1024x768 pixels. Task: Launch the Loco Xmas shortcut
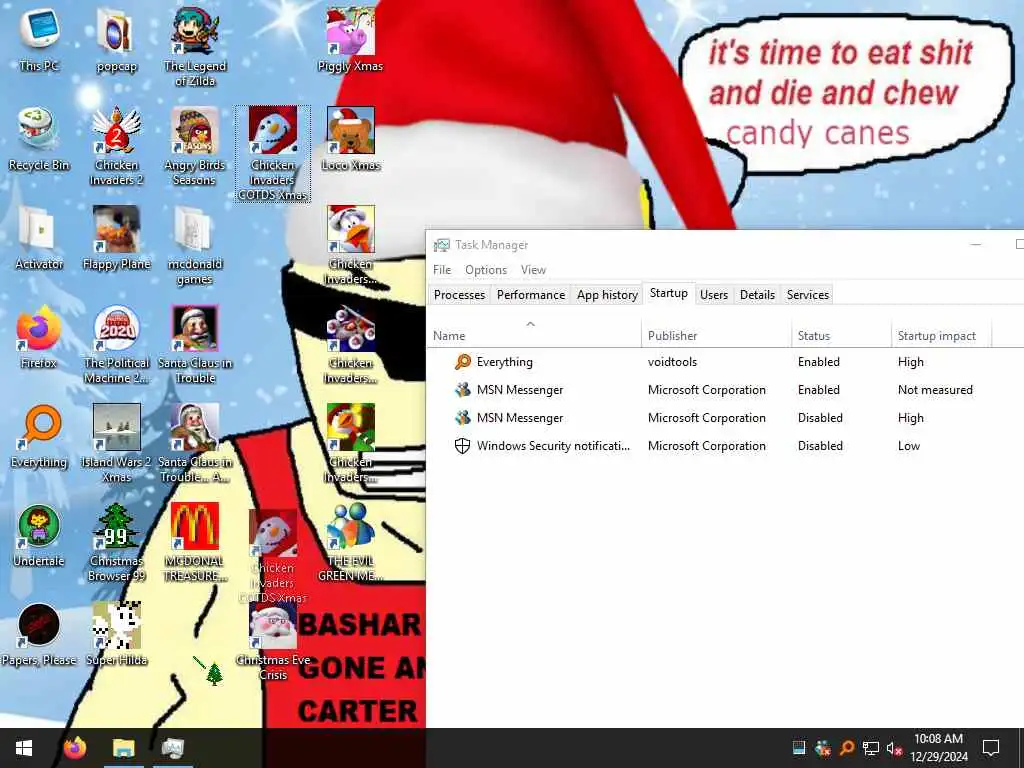(x=351, y=139)
